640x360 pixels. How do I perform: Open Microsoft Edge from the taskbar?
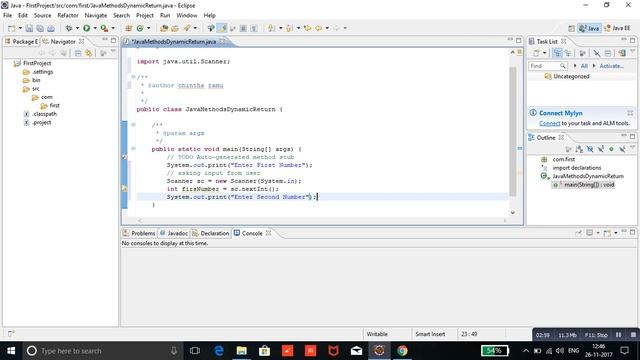(x=219, y=351)
